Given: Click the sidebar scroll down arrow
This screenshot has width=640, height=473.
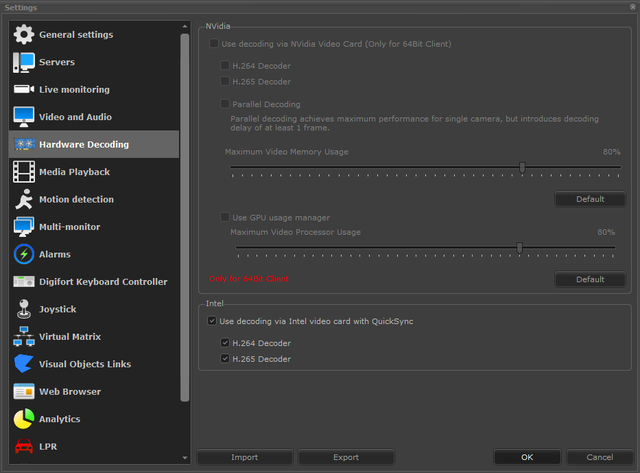Looking at the screenshot, I should click(x=185, y=458).
